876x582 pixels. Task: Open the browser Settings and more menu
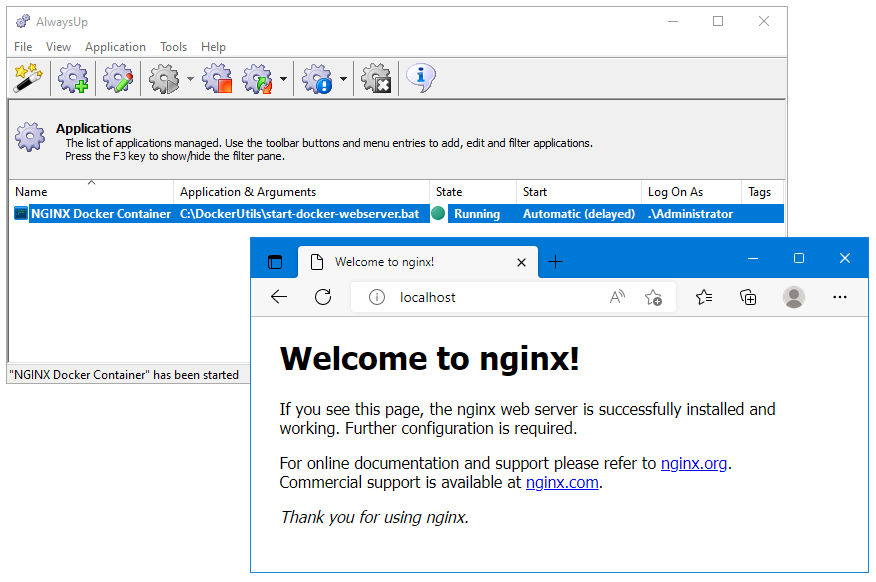coord(840,297)
